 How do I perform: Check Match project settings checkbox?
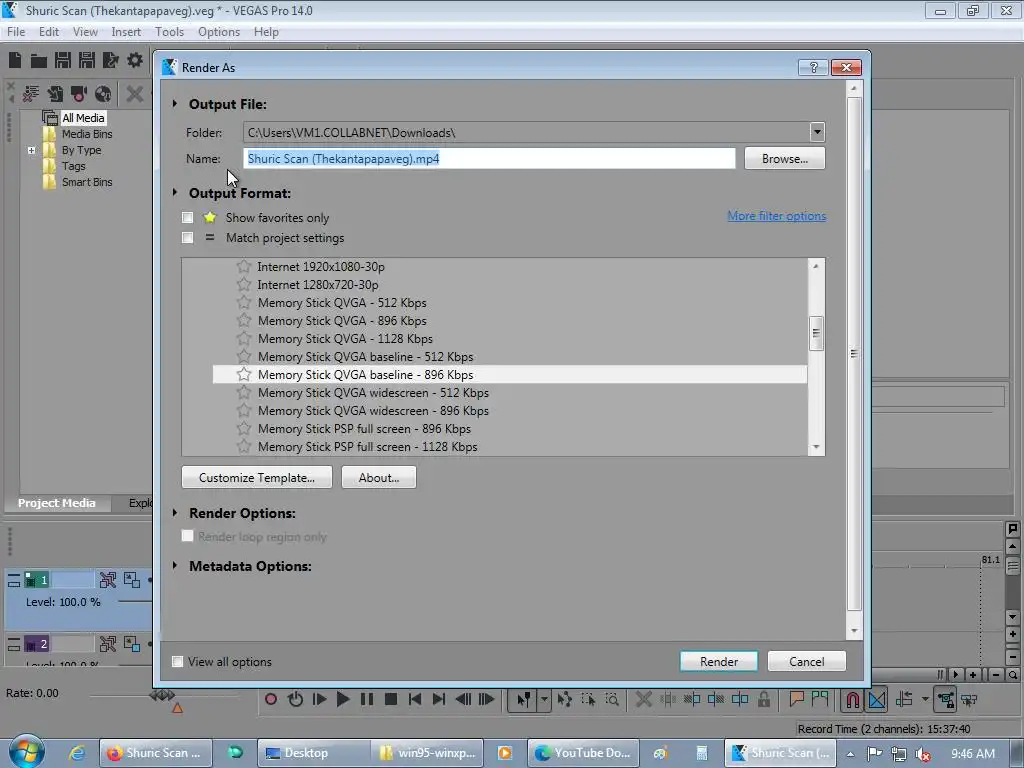(187, 238)
